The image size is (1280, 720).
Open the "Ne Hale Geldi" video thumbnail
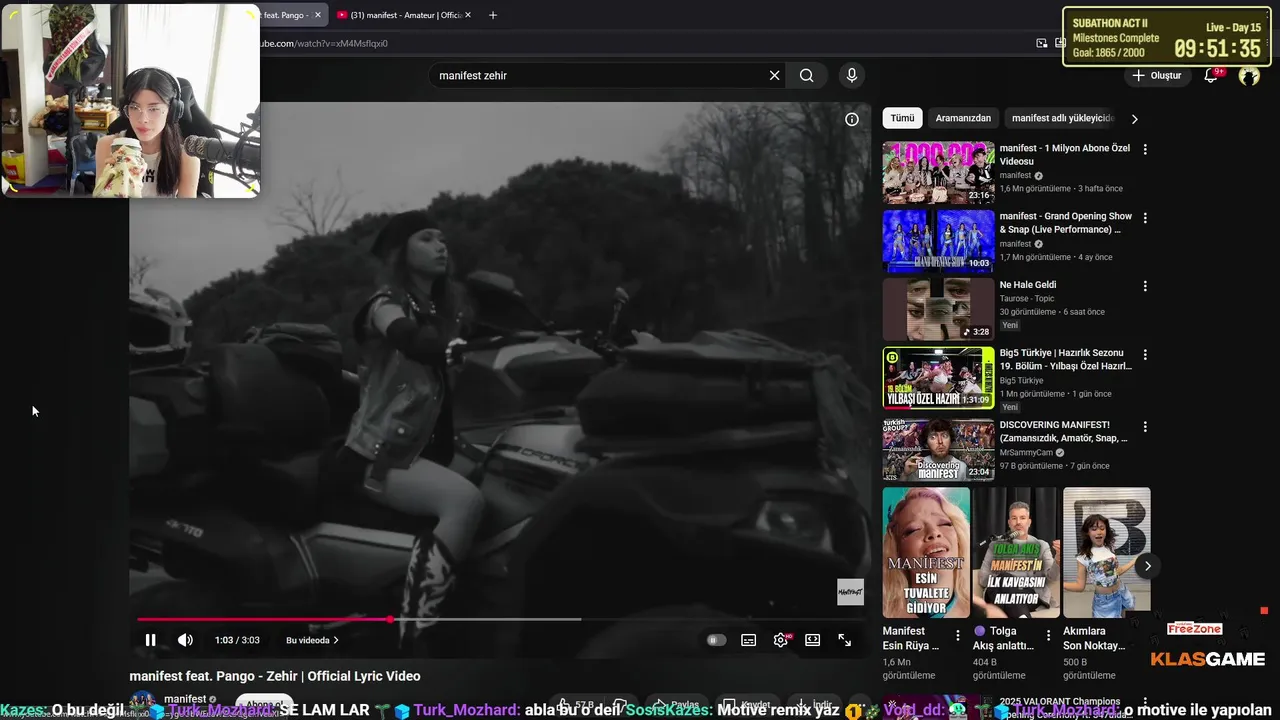(x=938, y=309)
